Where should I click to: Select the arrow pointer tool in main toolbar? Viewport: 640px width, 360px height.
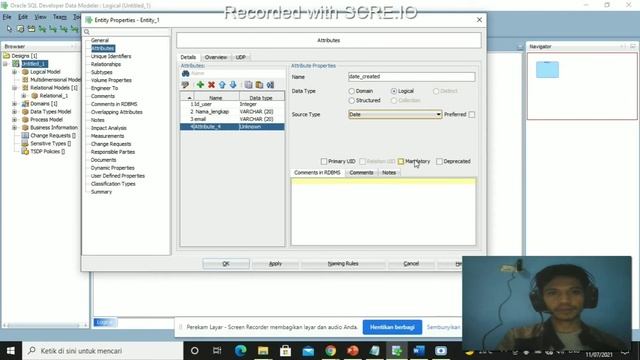(9, 29)
